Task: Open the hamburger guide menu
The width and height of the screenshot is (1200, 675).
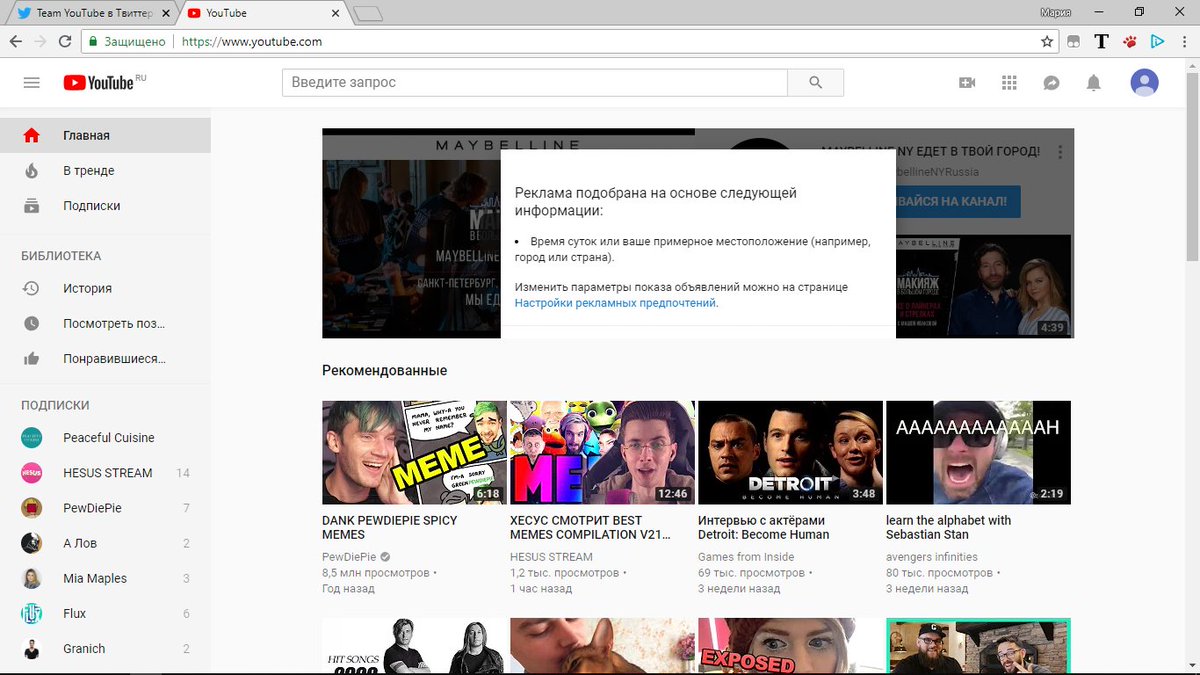Action: point(31,83)
